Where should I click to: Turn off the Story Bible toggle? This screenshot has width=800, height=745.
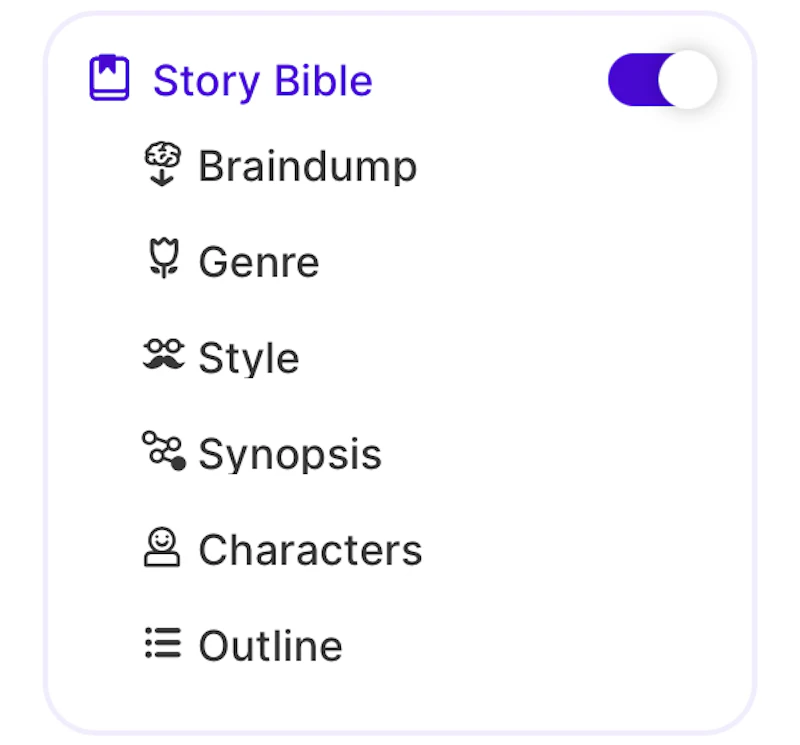coord(662,79)
